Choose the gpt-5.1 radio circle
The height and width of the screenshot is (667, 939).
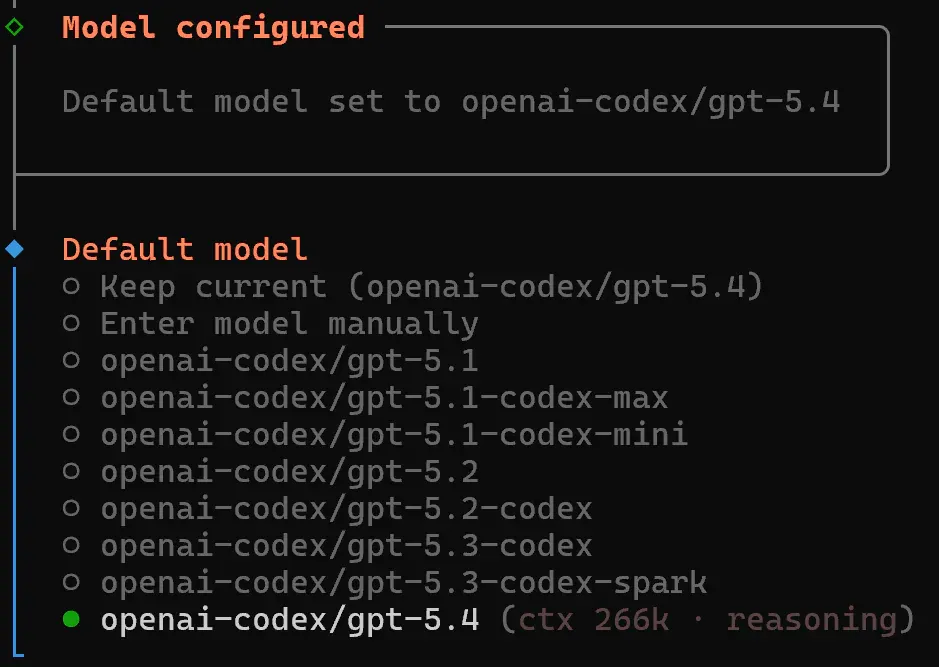tap(71, 360)
